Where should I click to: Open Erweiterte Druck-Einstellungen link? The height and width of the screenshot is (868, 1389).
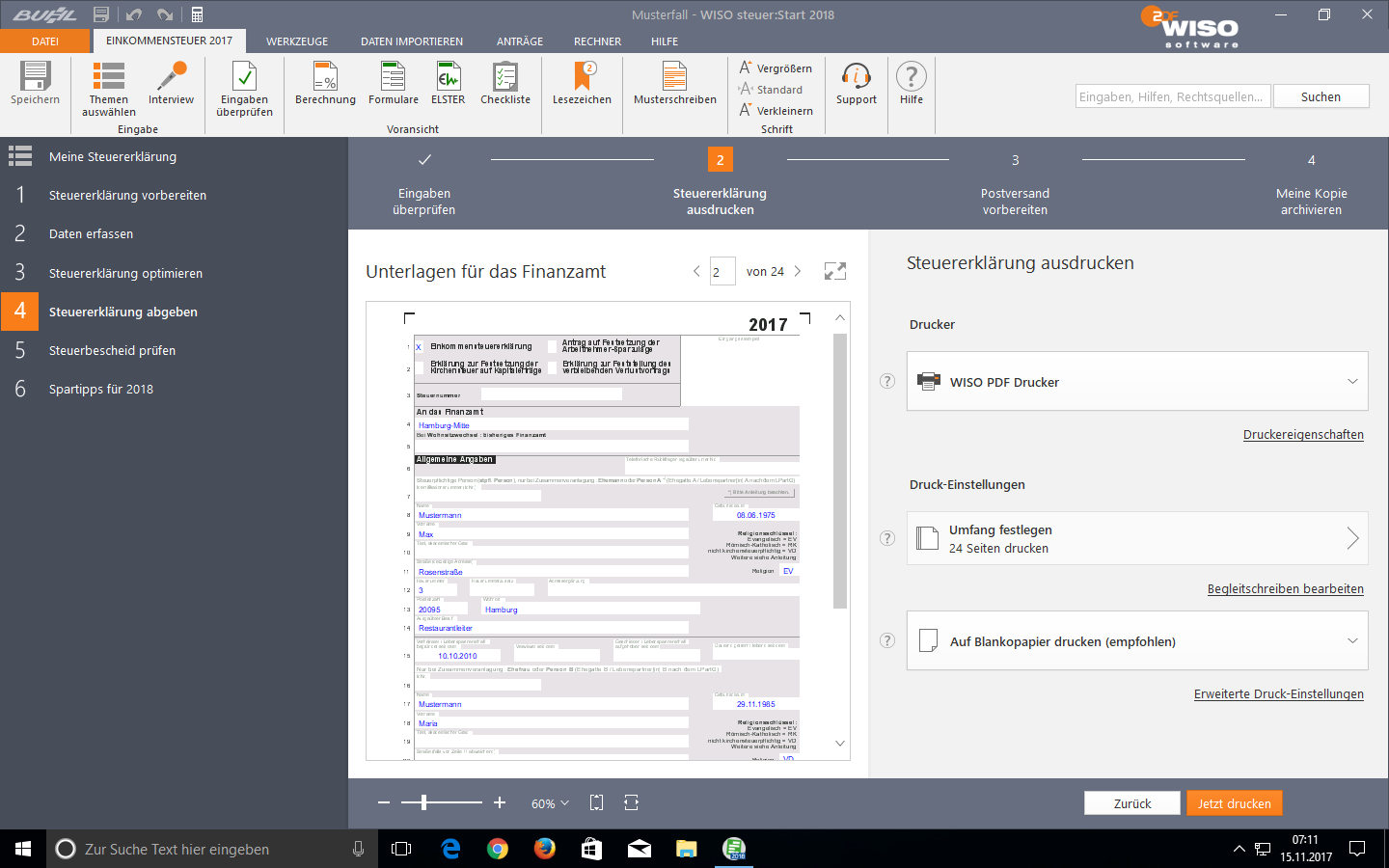1279,694
